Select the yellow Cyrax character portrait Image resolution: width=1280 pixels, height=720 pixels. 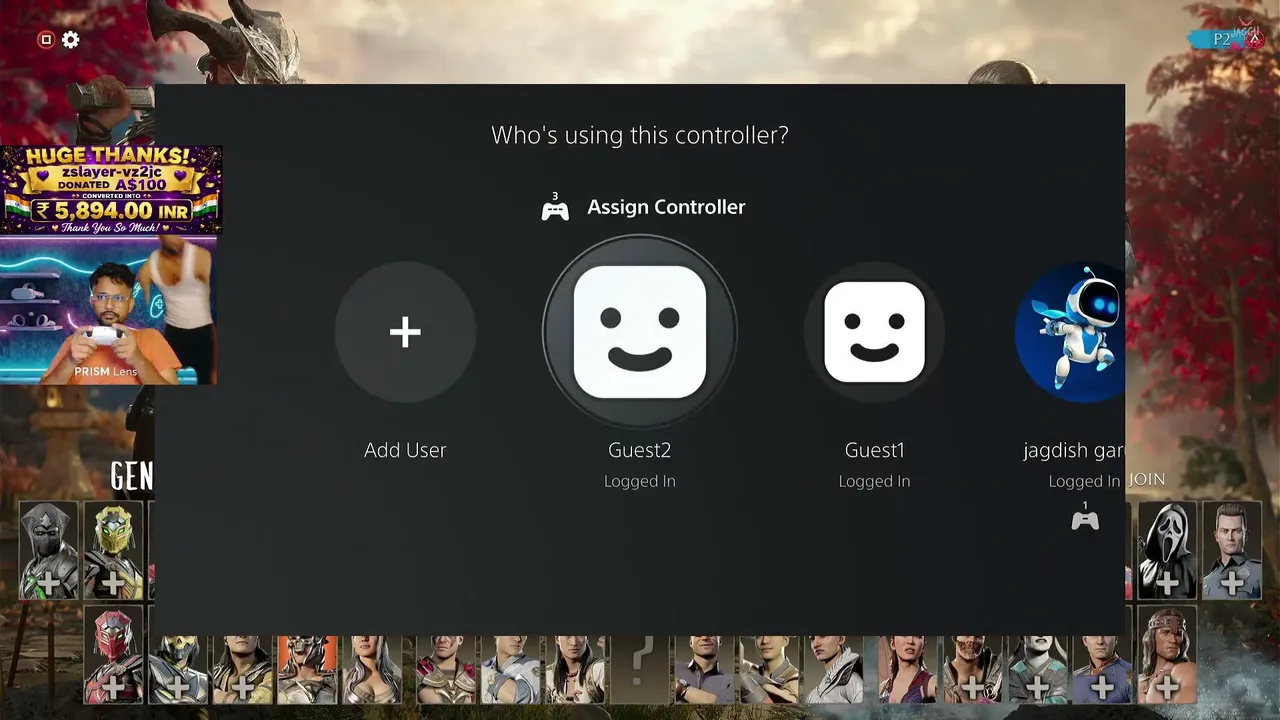pyautogui.click(x=113, y=551)
